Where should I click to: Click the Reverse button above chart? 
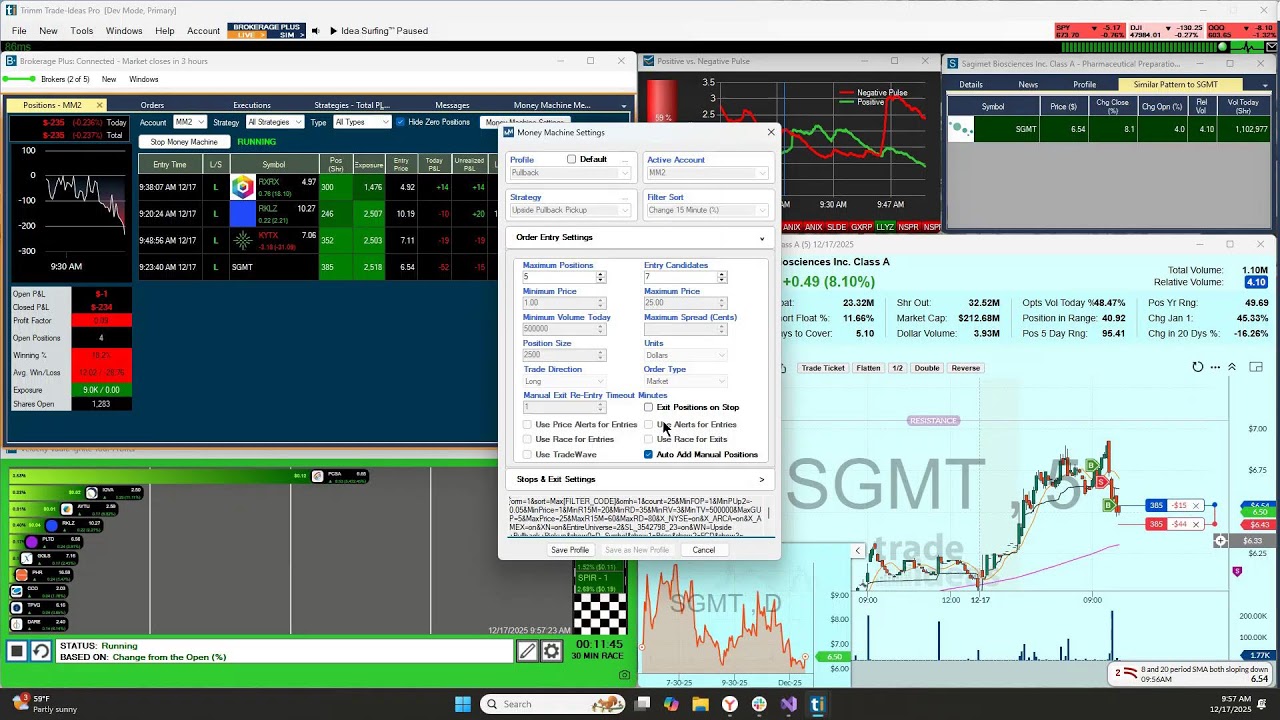click(965, 368)
